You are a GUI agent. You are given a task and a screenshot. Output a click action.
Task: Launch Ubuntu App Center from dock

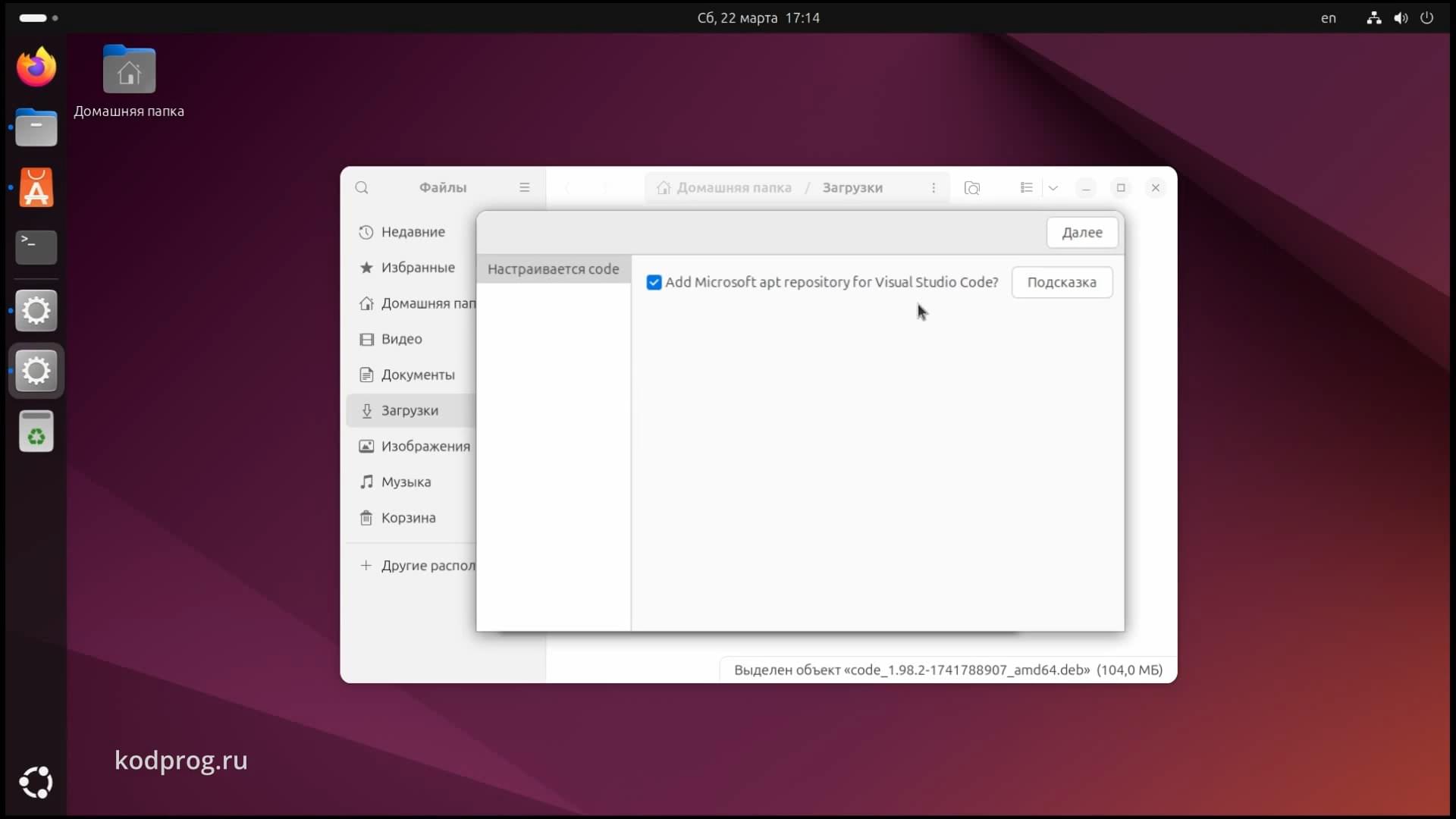coord(36,187)
